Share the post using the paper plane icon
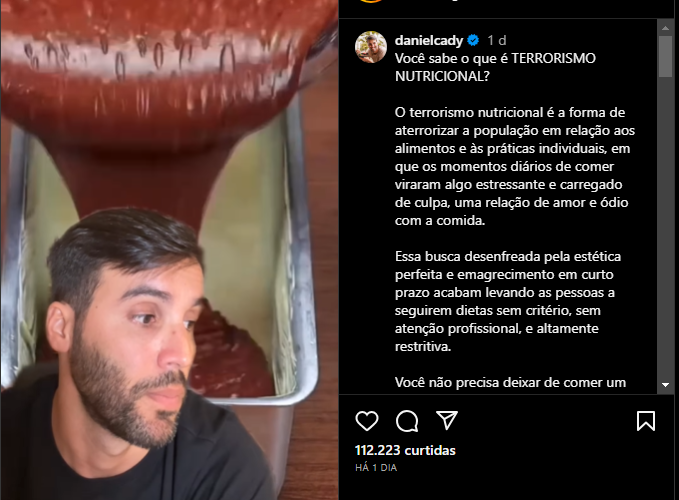The width and height of the screenshot is (679, 500). click(x=447, y=420)
